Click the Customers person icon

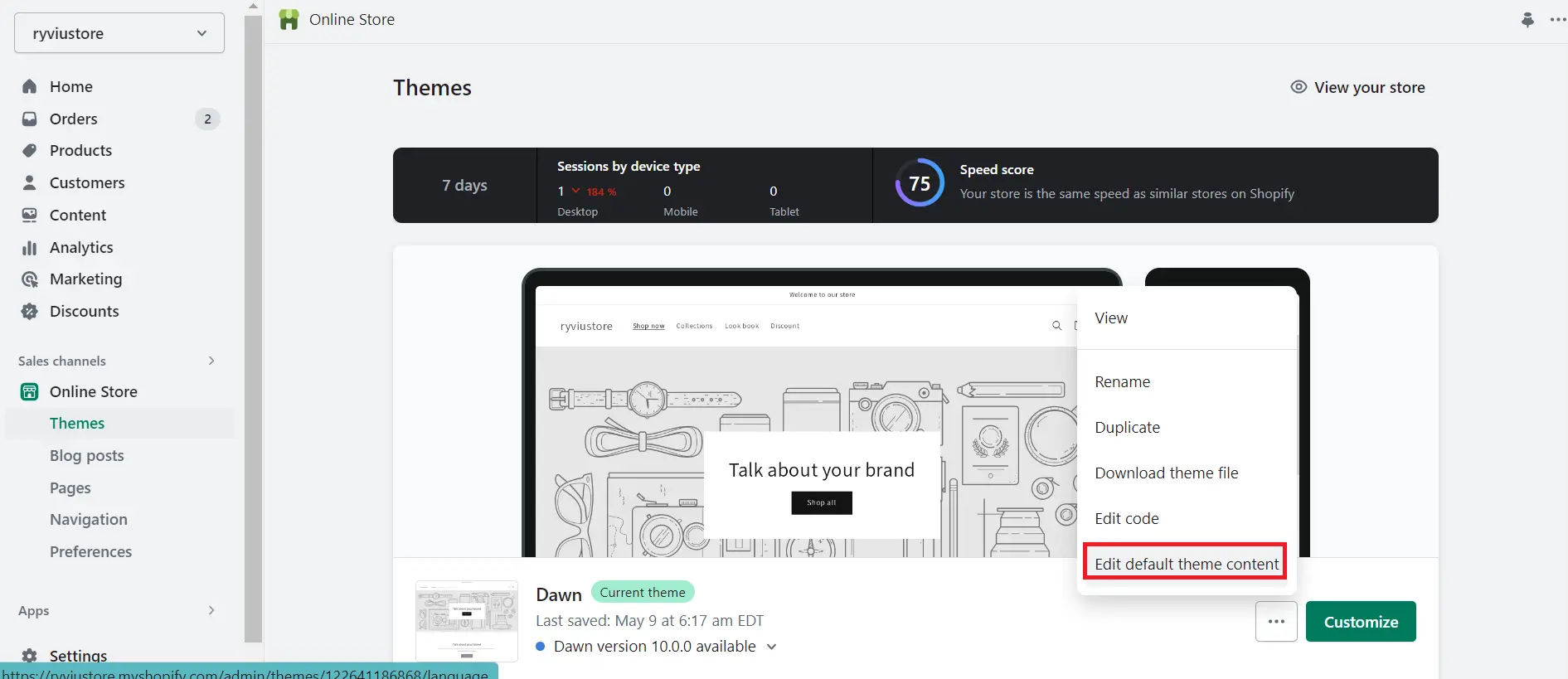click(30, 182)
